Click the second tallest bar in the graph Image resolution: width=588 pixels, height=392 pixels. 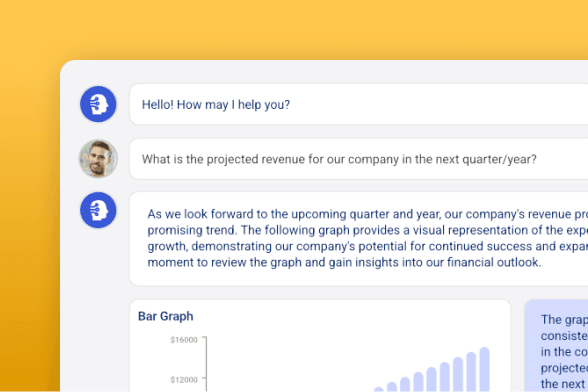click(x=471, y=372)
